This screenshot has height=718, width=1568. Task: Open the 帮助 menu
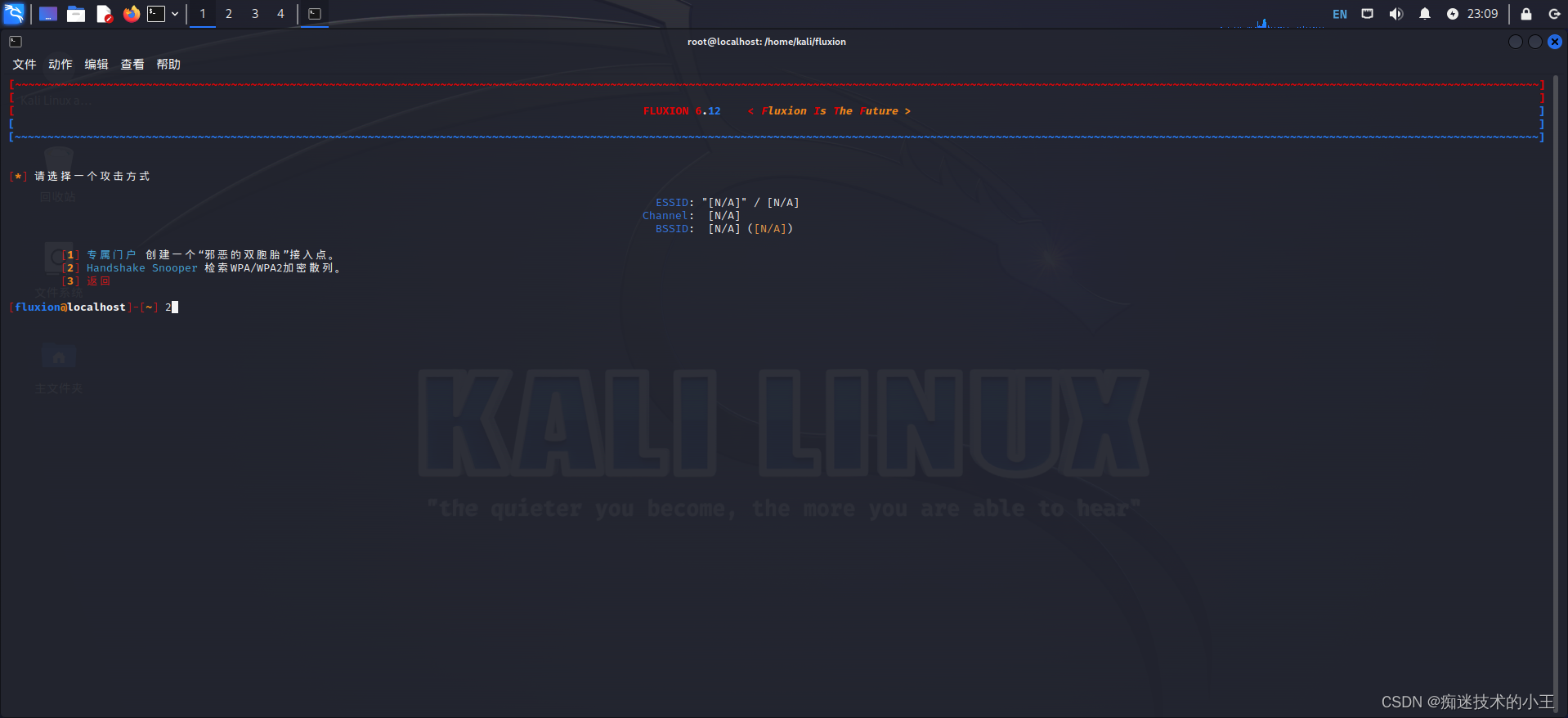tap(168, 65)
